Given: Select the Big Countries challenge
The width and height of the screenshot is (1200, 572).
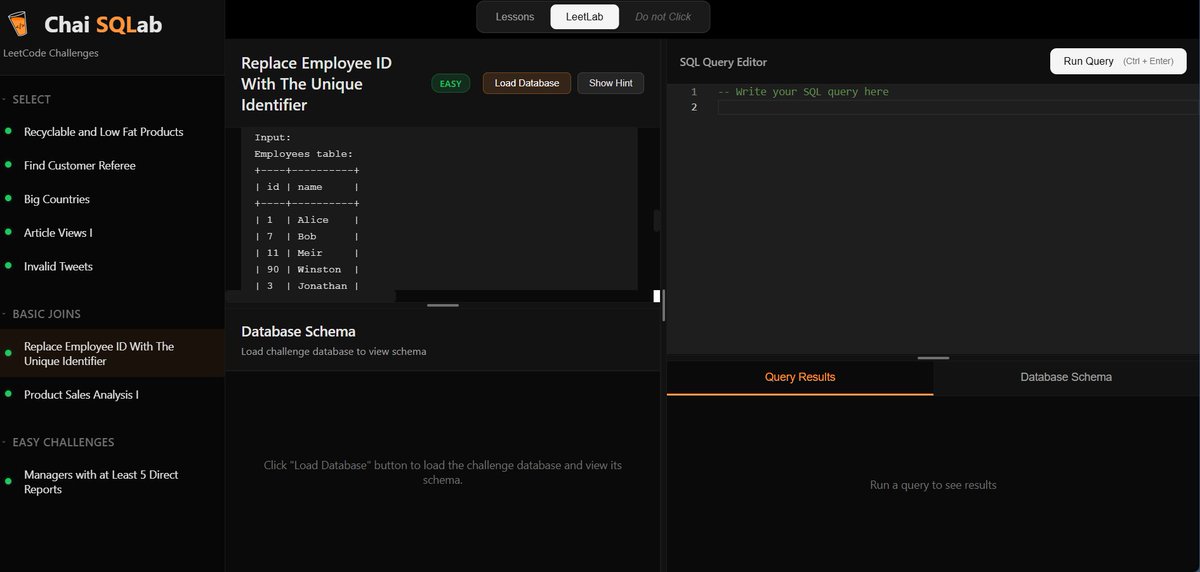Looking at the screenshot, I should 57,199.
